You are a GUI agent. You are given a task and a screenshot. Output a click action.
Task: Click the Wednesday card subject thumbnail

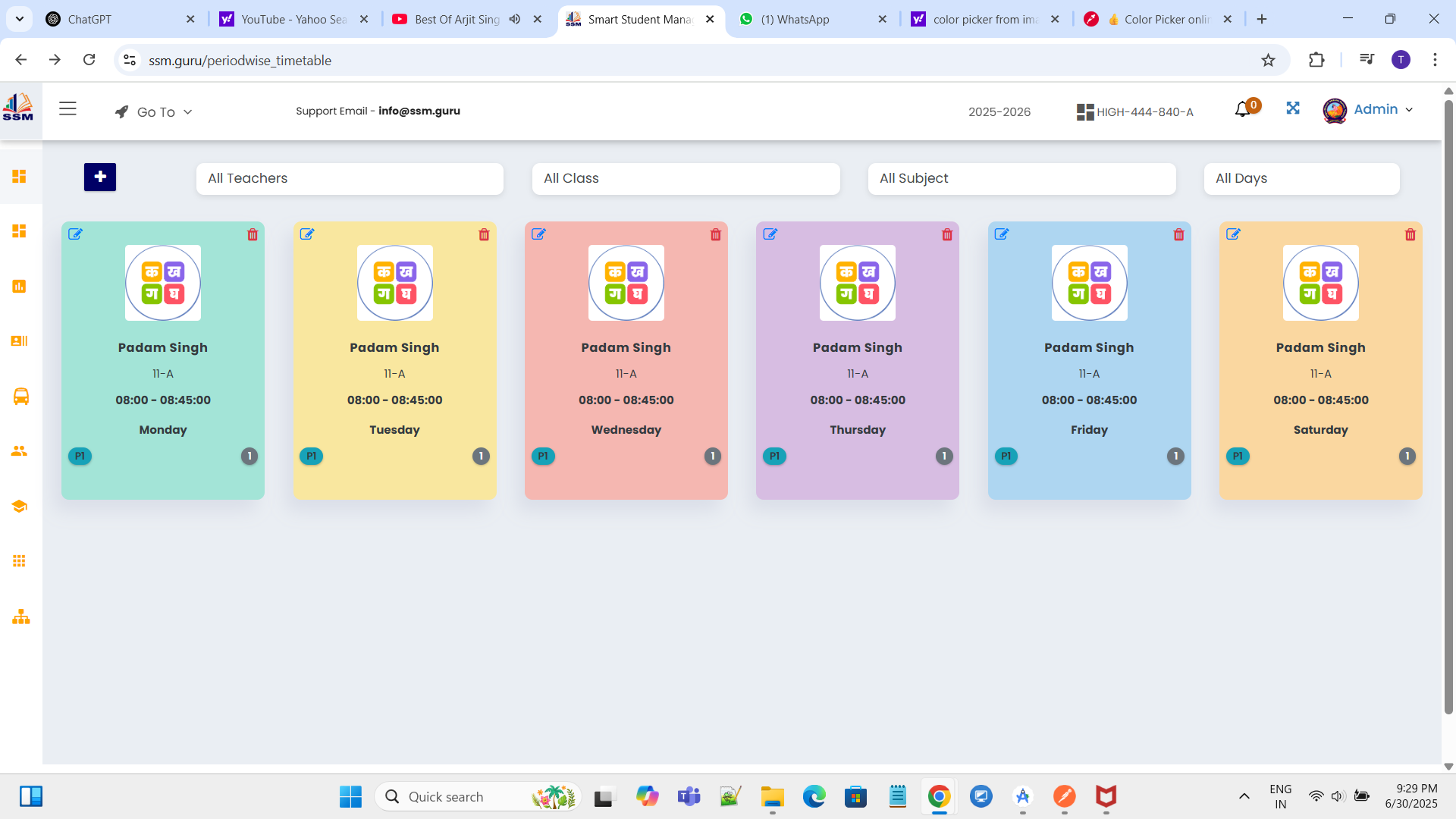point(626,283)
